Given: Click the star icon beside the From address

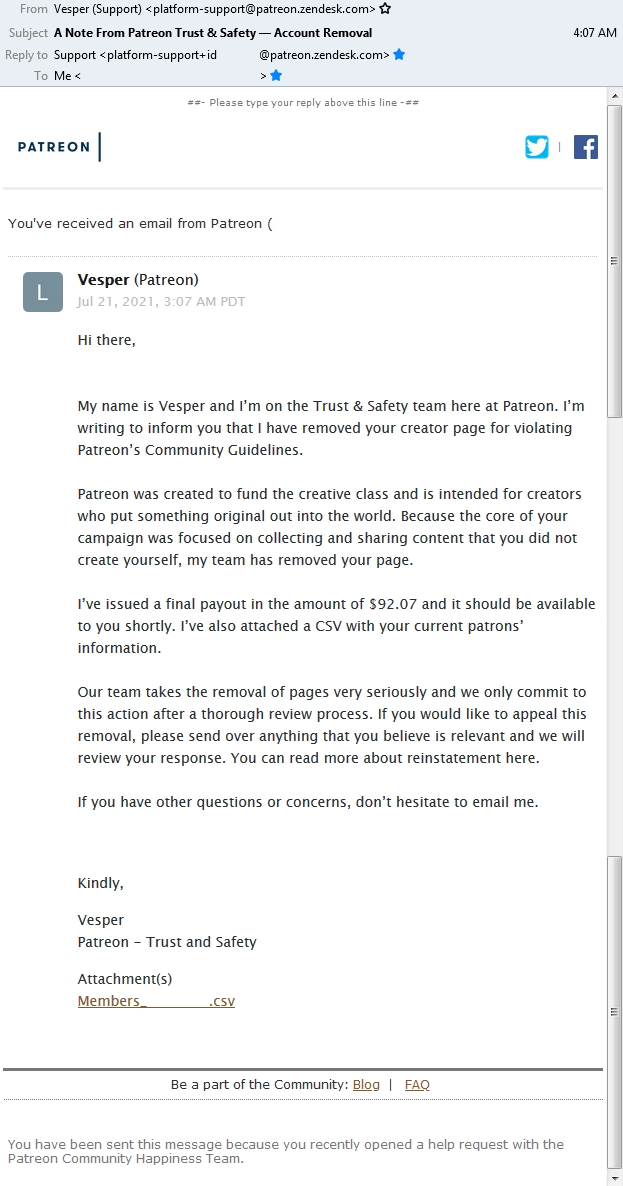Looking at the screenshot, I should (x=386, y=9).
